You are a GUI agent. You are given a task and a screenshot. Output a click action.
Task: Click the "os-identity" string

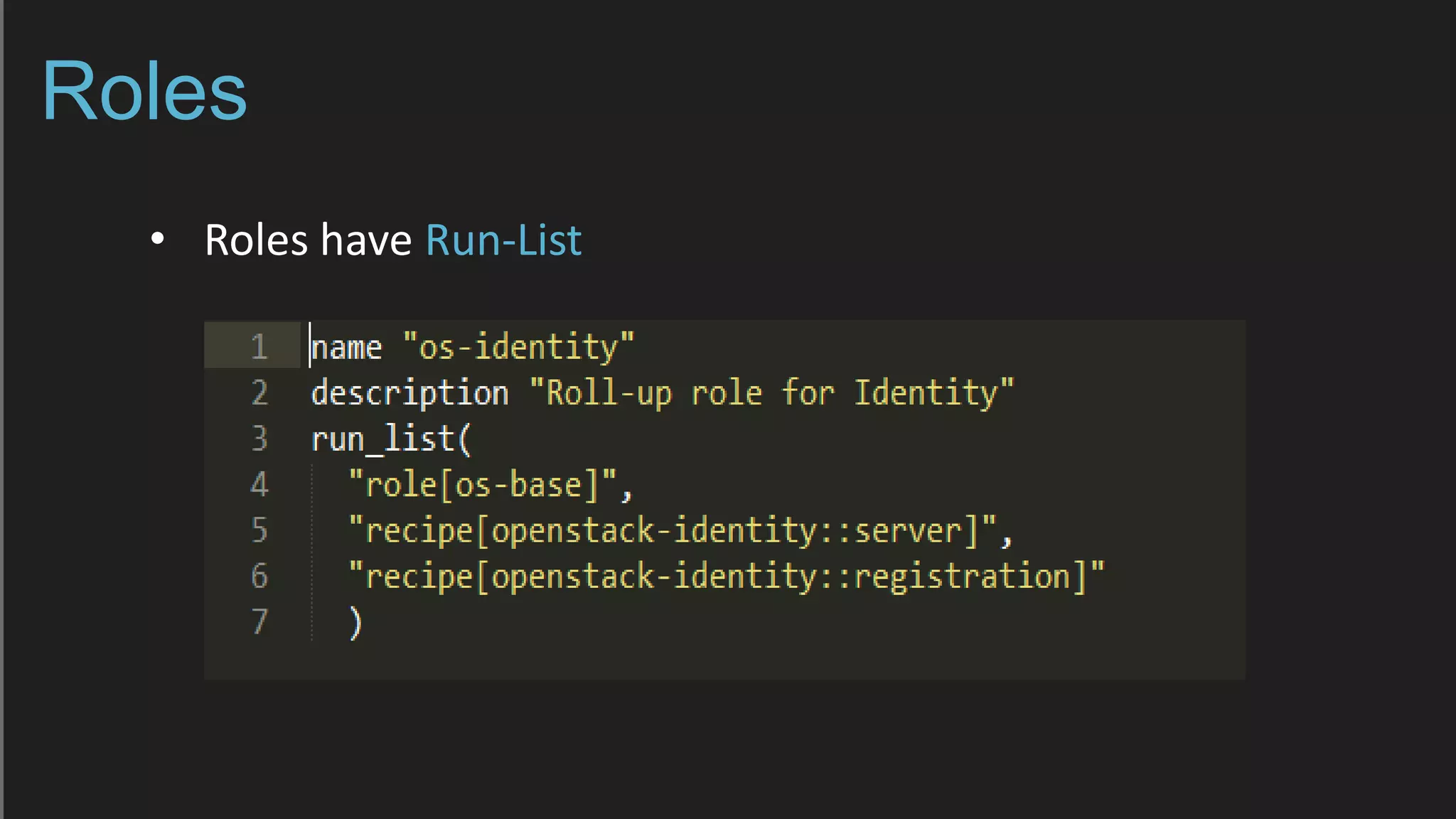pos(518,347)
